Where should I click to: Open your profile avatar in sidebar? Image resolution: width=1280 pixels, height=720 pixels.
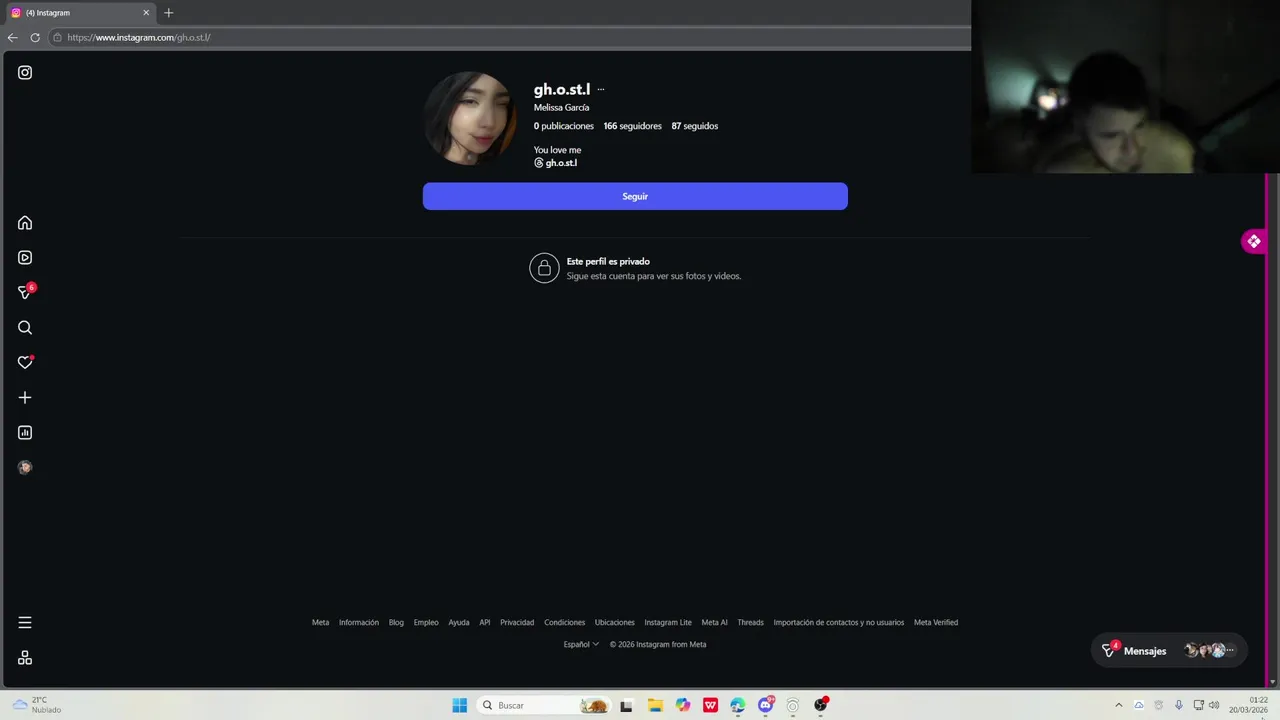(25, 467)
